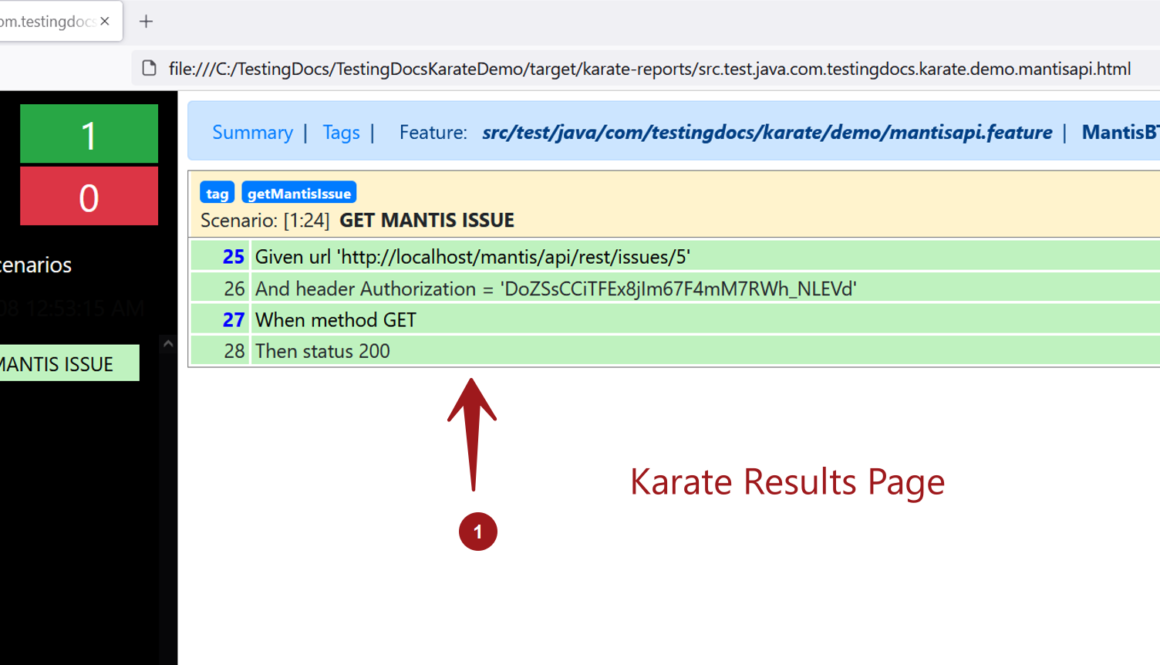Viewport: 1160px width, 665px height.
Task: Click the getMantisIssue tag badge
Action: click(x=301, y=192)
